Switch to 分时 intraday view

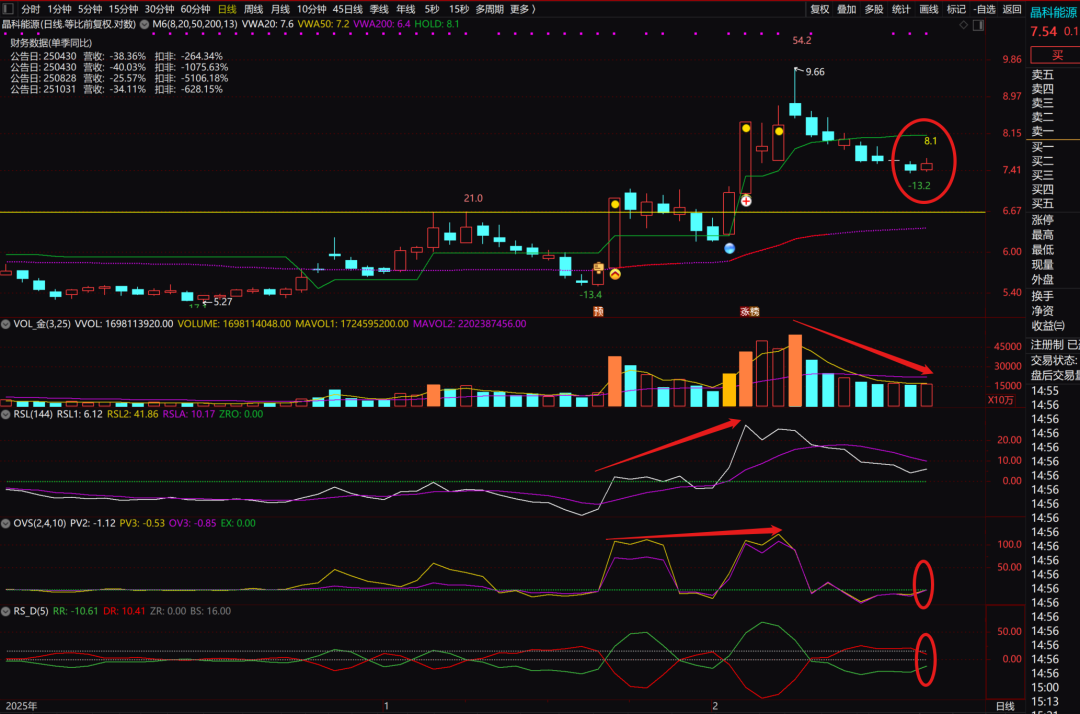[x=30, y=9]
